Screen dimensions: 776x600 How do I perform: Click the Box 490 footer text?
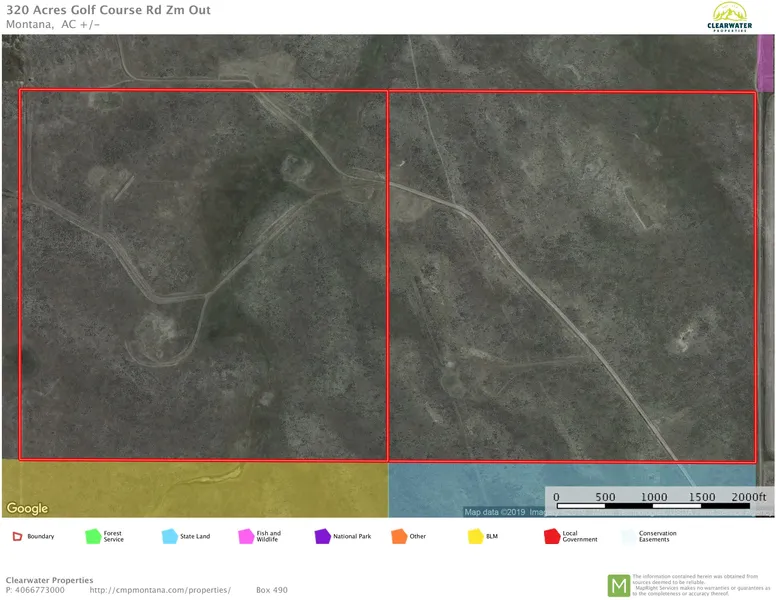pos(271,590)
